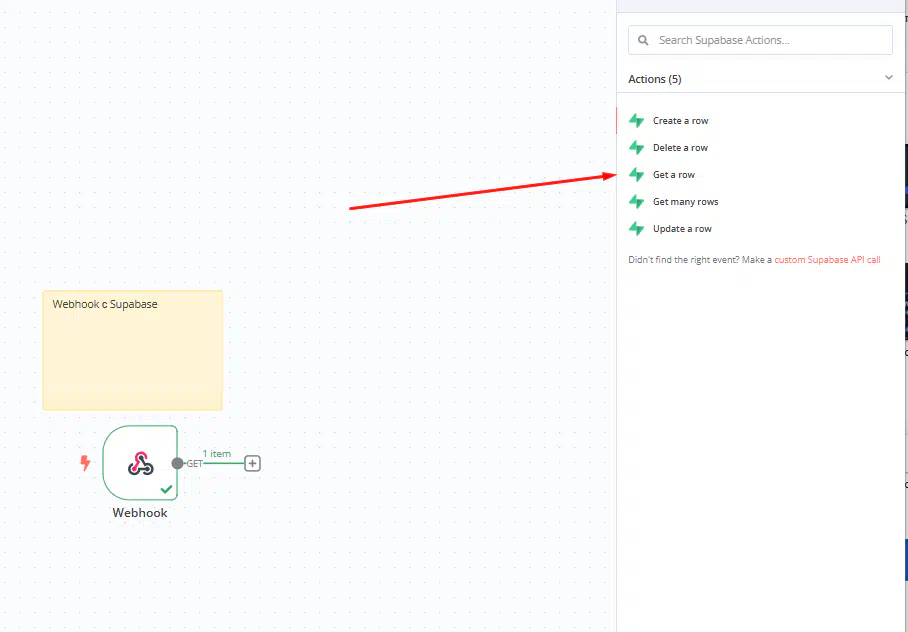Viewport: 908px width, 632px height.
Task: Click the 1 item connection label
Action: (217, 454)
